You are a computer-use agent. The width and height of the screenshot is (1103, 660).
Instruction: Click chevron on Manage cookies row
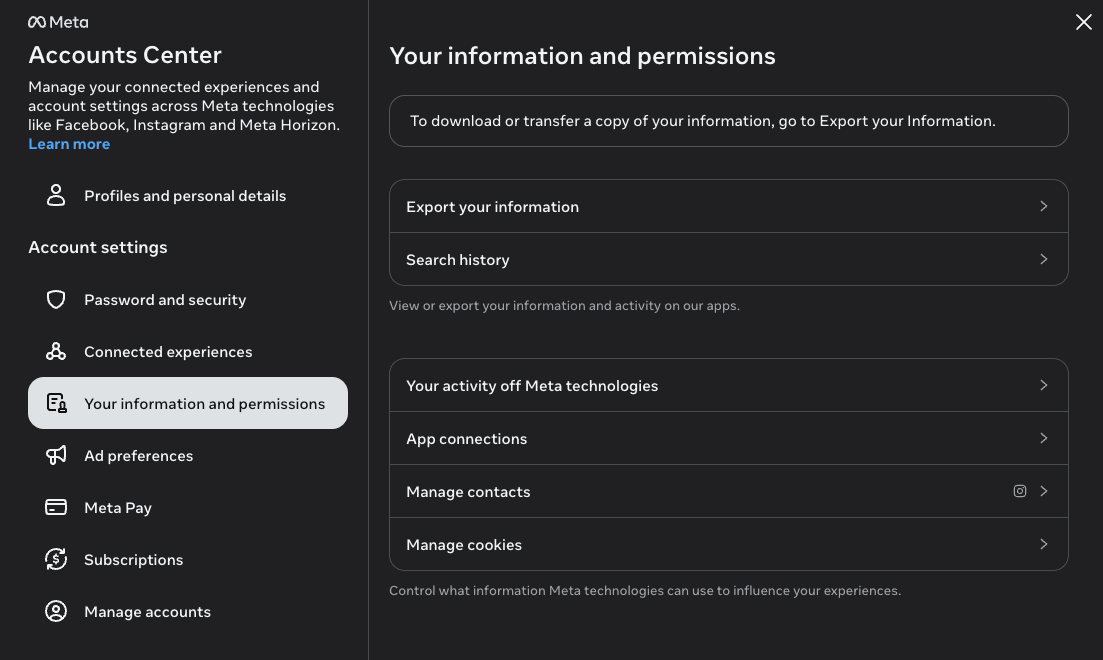point(1044,544)
